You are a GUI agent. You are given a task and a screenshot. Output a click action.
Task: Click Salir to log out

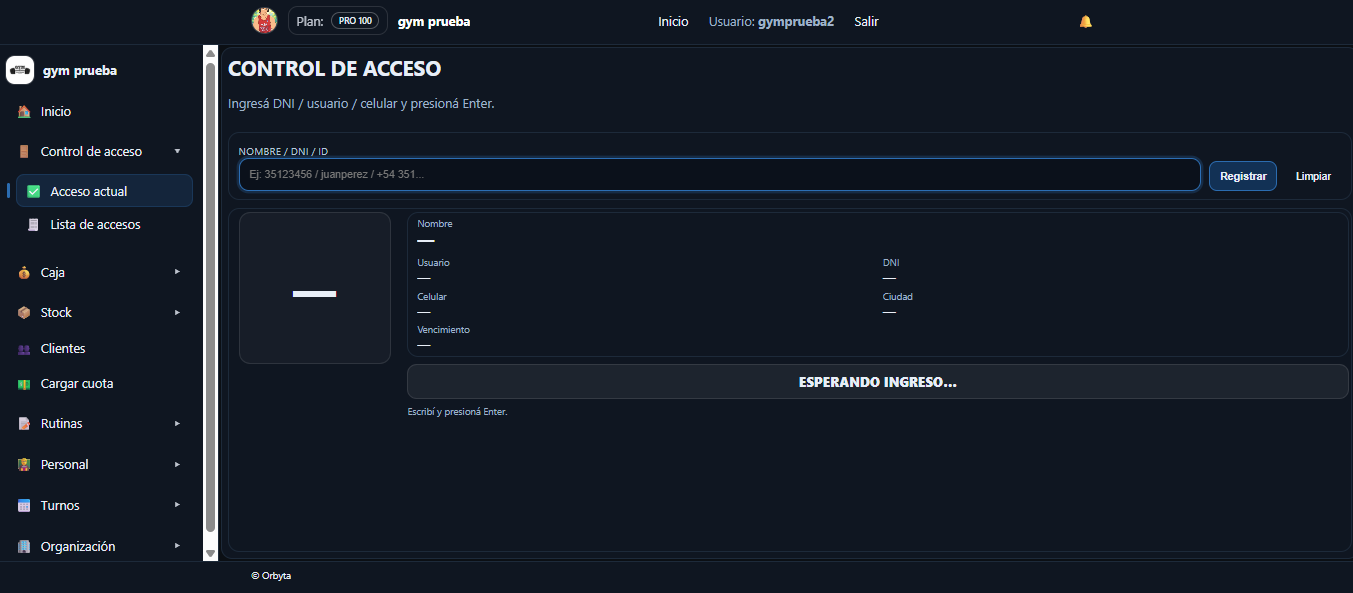pos(866,21)
